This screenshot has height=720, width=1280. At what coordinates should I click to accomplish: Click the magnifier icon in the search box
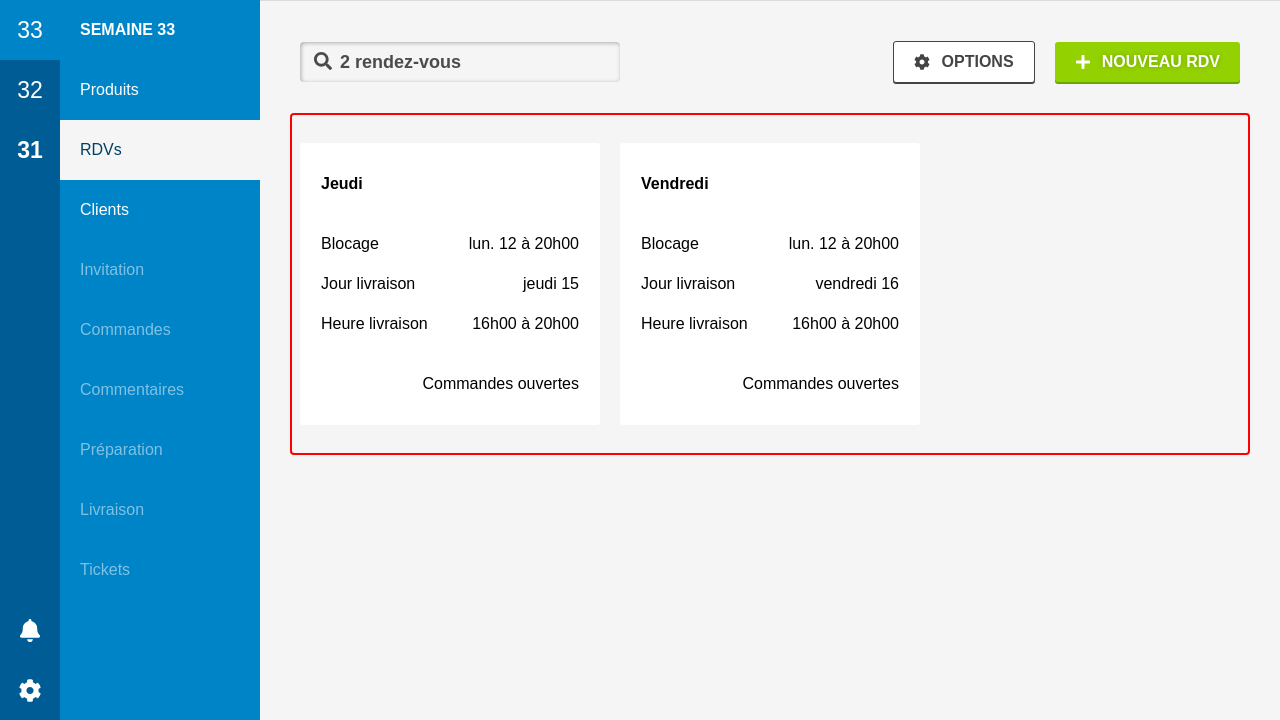323,61
